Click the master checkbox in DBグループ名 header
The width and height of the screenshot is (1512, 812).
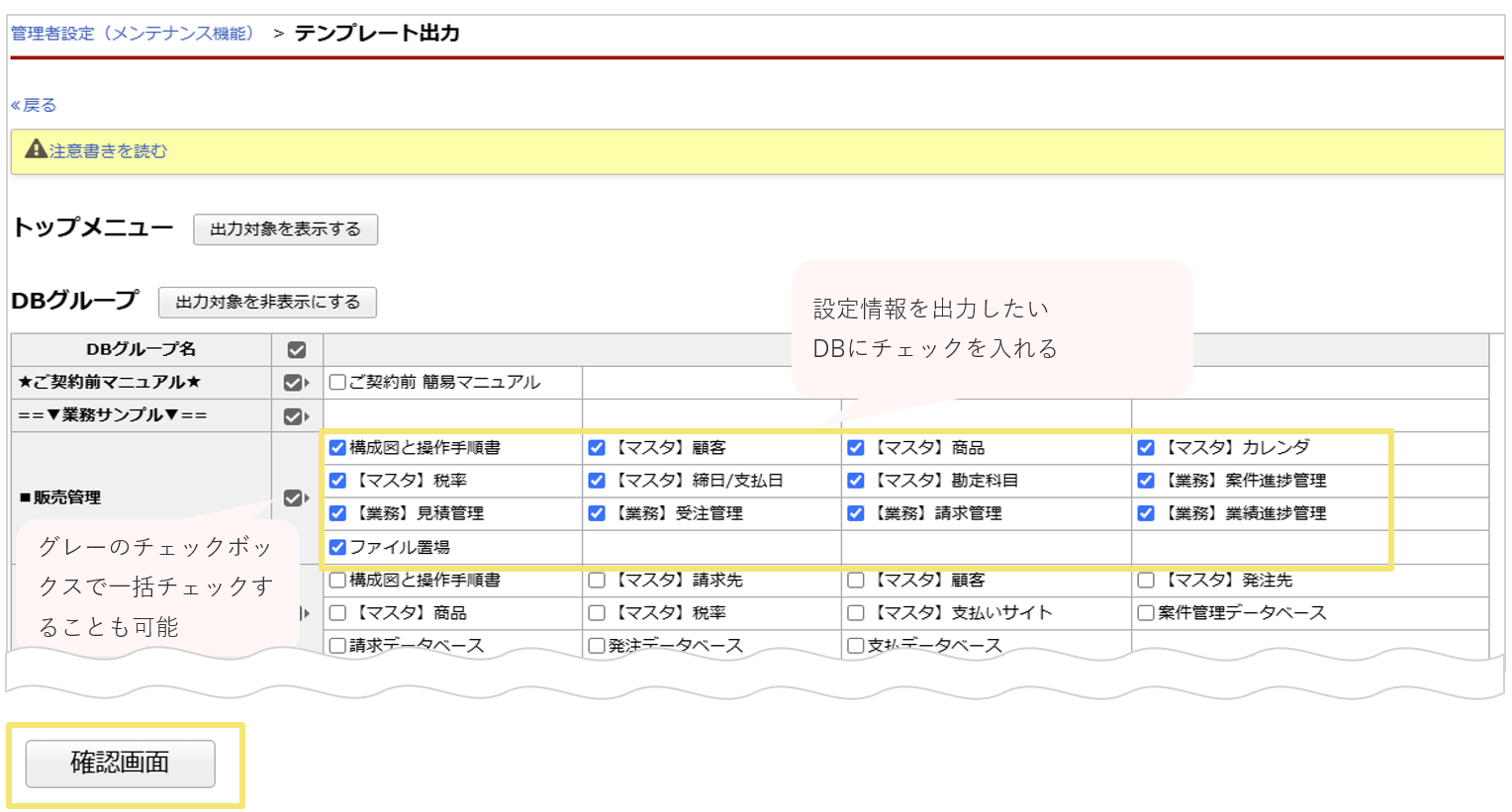[x=294, y=349]
